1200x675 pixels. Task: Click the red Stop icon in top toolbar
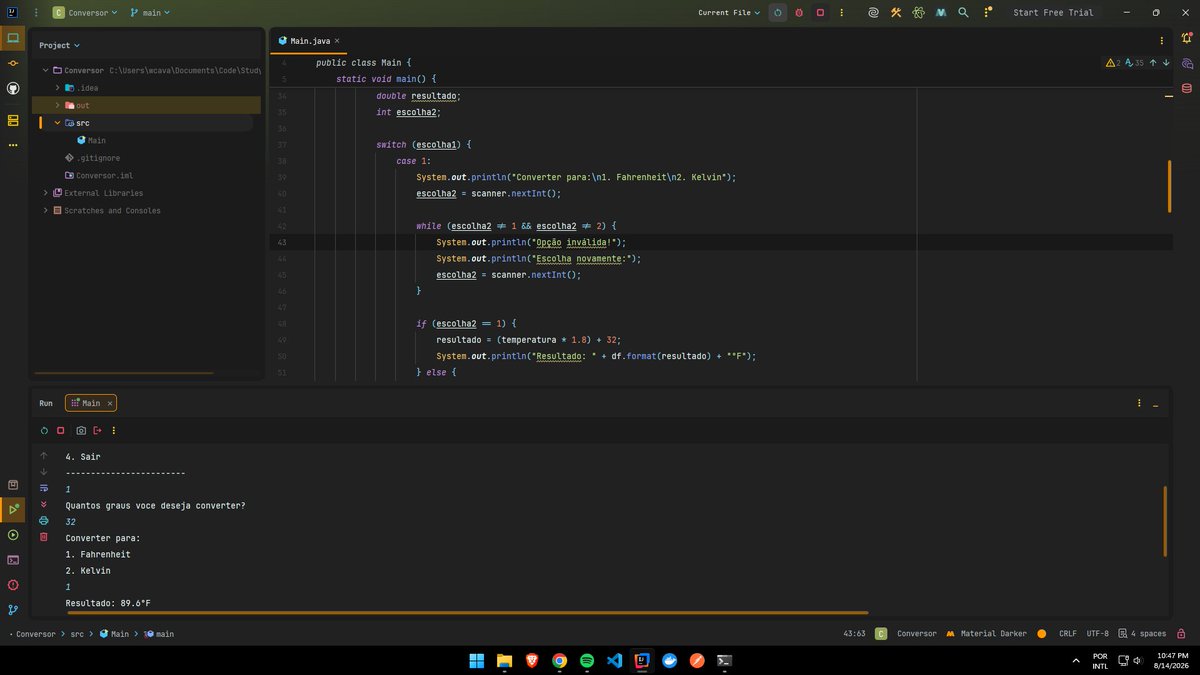click(x=820, y=13)
